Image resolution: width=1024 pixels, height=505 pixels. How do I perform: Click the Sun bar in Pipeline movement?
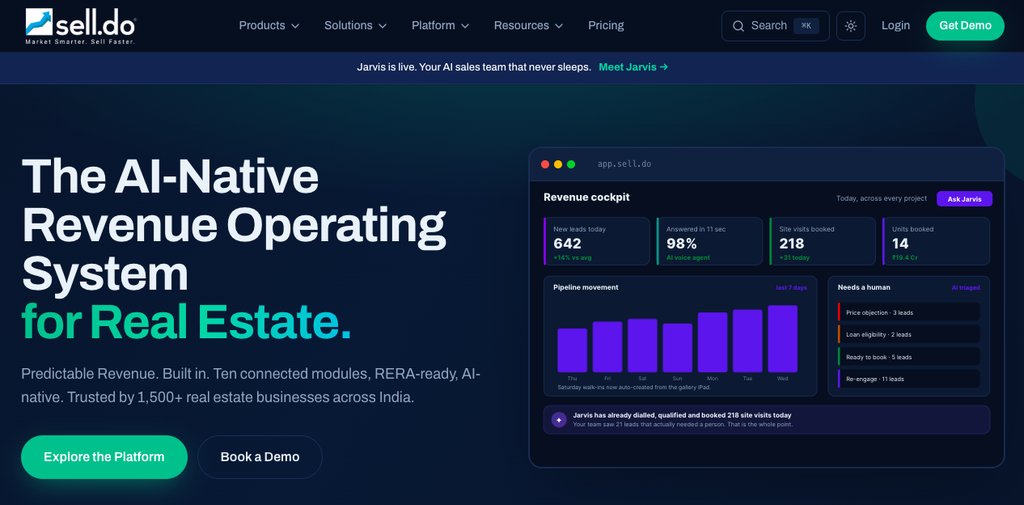pos(677,348)
